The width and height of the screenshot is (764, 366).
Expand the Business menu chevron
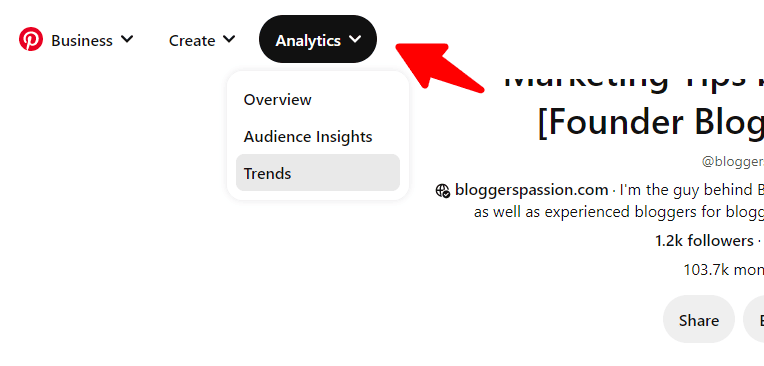[127, 39]
